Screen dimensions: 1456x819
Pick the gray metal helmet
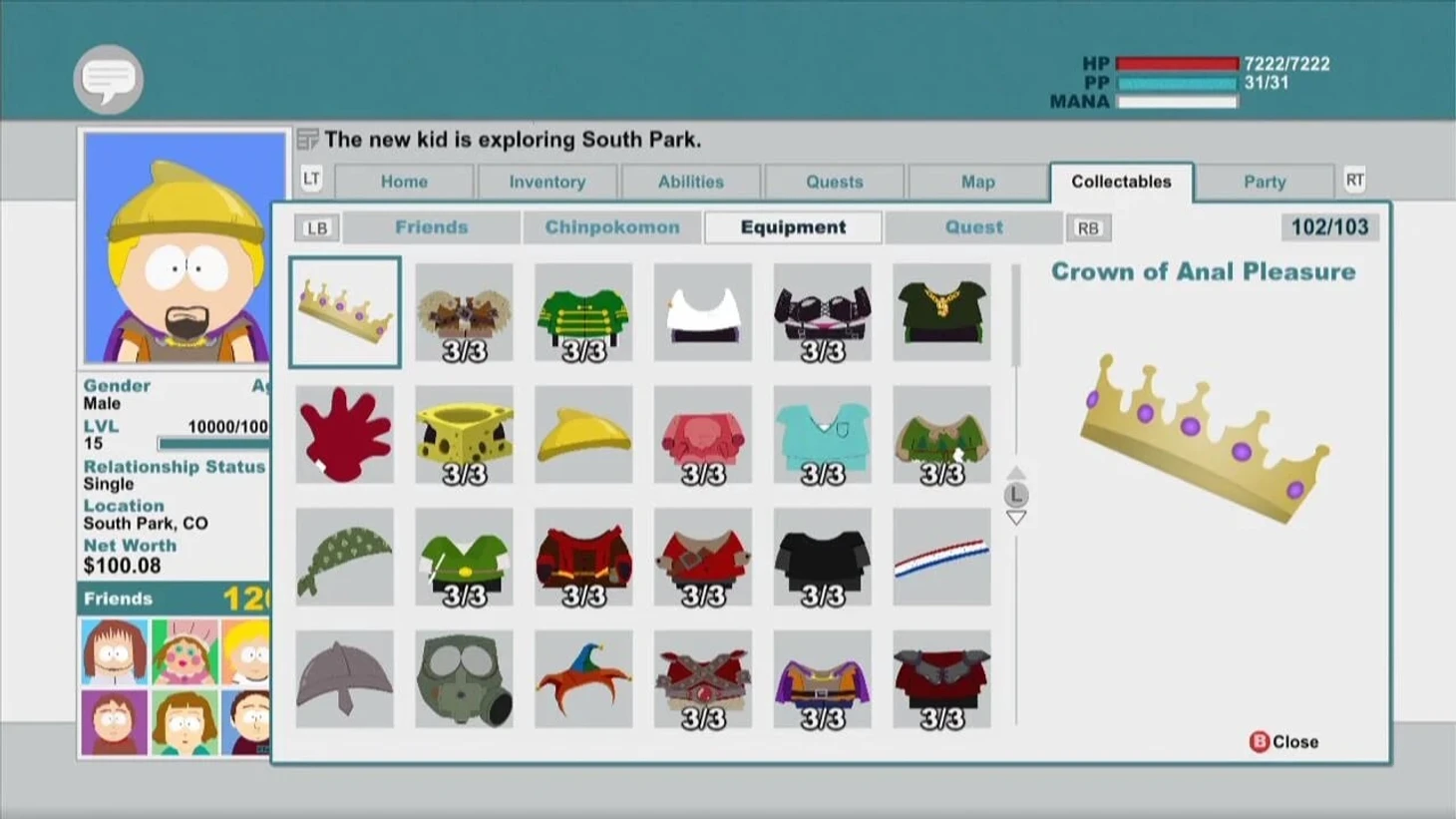tap(345, 679)
